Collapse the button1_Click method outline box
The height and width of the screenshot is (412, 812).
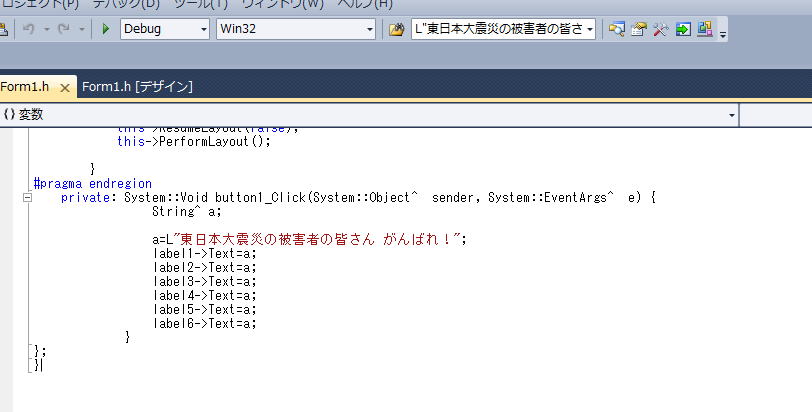28,197
